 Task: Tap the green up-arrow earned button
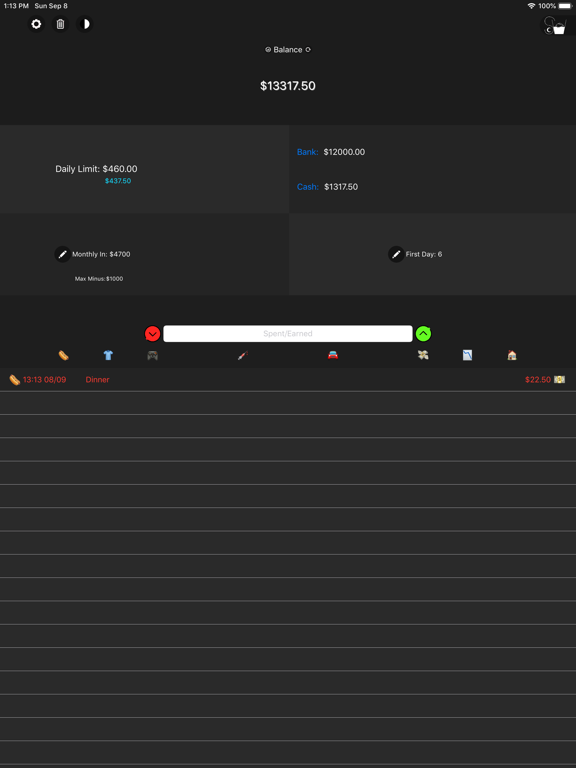coord(424,334)
